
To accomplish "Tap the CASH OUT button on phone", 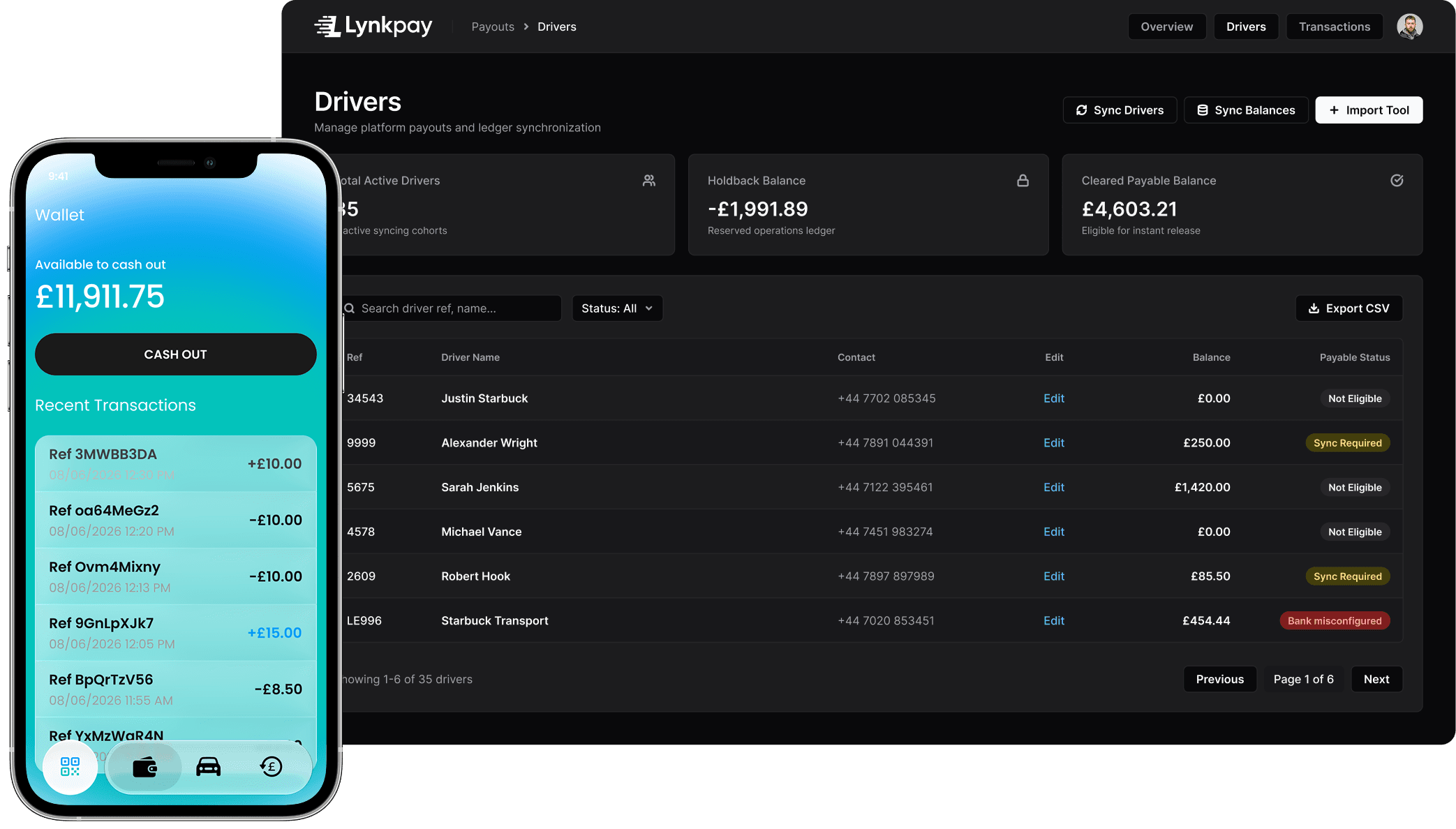I will click(x=175, y=354).
